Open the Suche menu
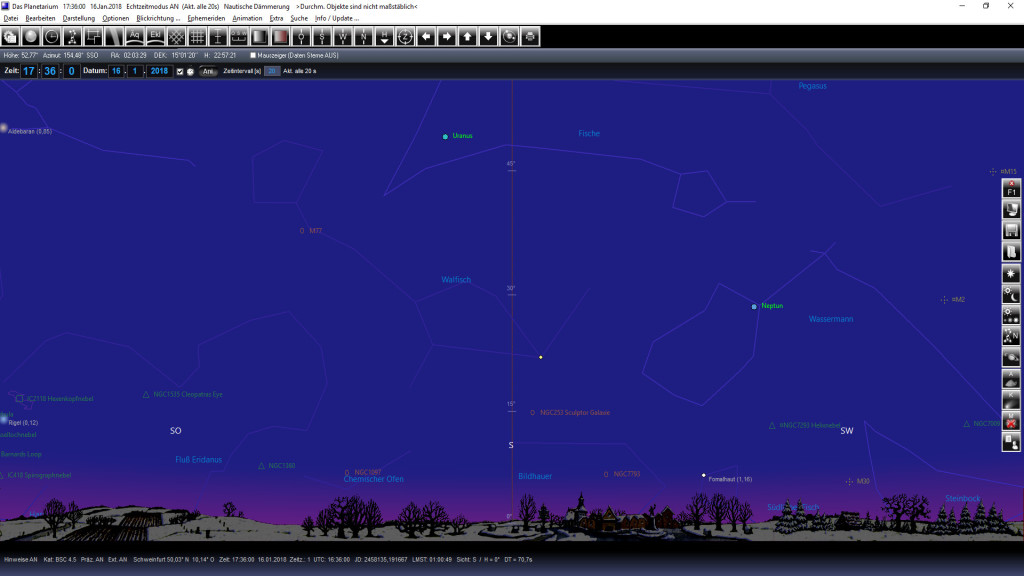This screenshot has width=1024, height=576. (x=299, y=18)
